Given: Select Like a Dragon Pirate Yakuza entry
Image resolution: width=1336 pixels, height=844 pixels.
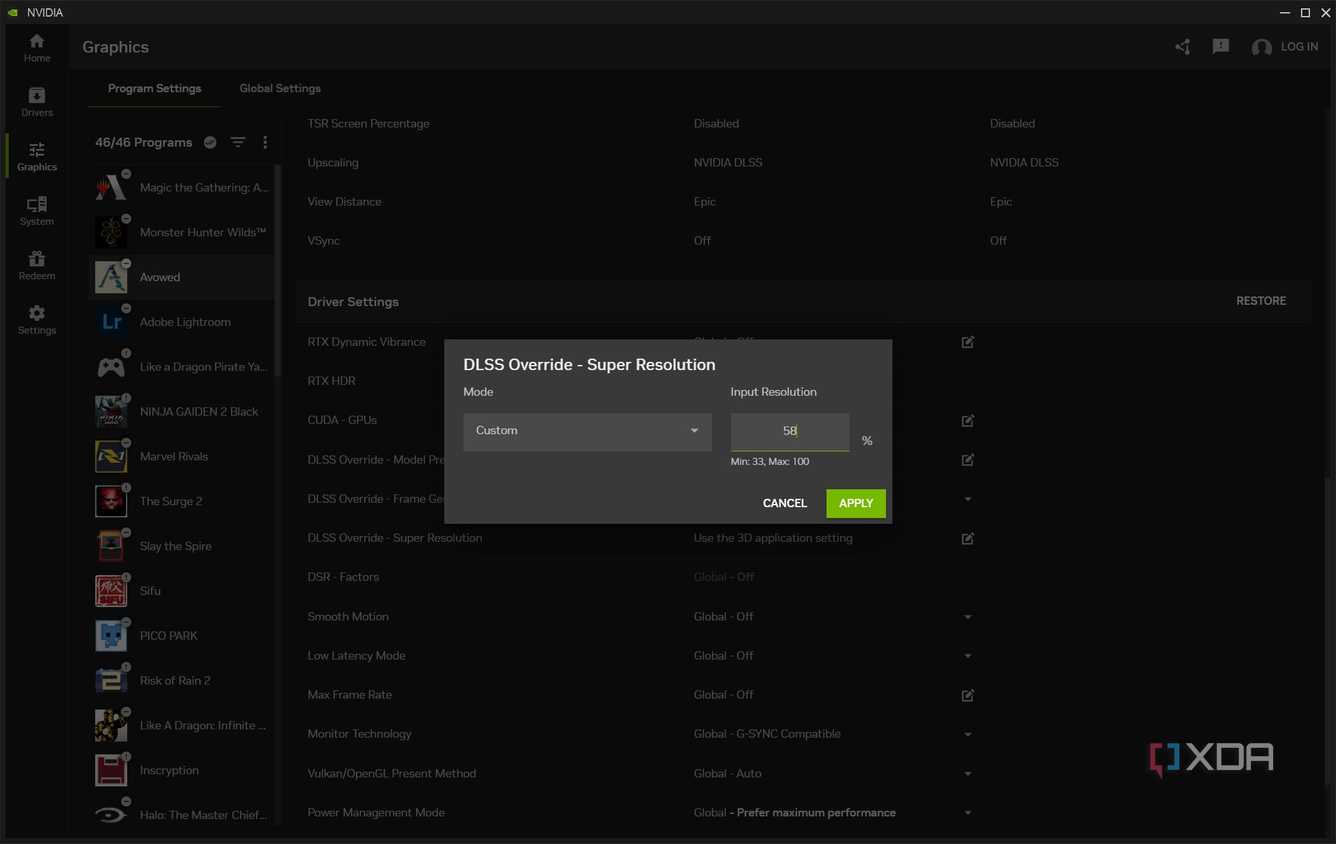Looking at the screenshot, I should [x=181, y=367].
